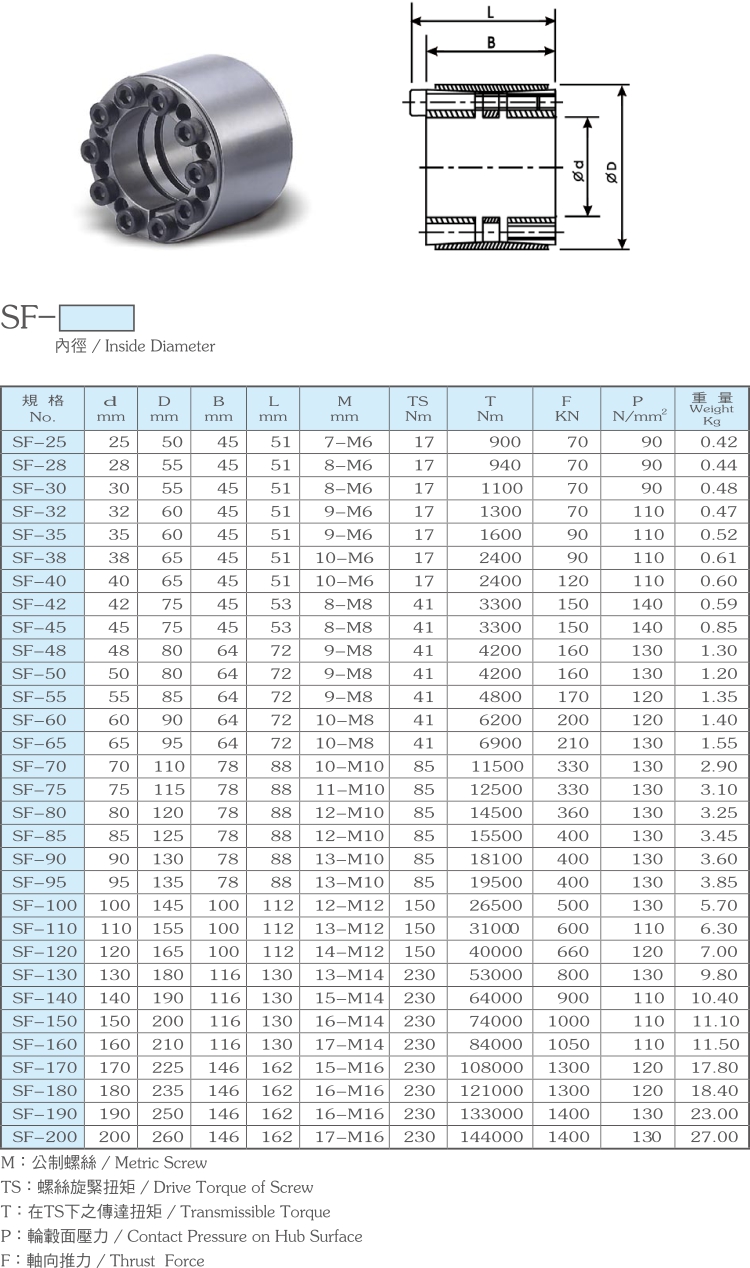Click the 'TS: Drive Torque of Screw' legend

point(158,1187)
